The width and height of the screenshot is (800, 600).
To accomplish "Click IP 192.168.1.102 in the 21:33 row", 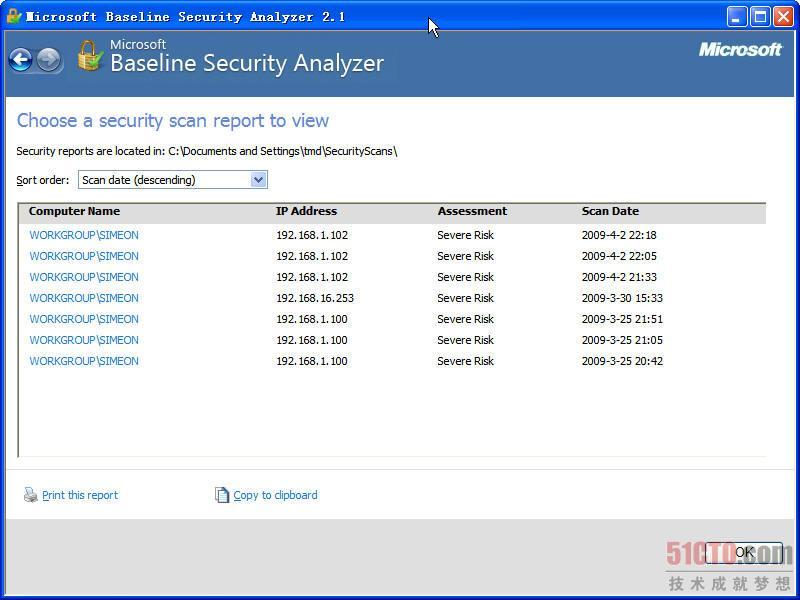I will (312, 277).
